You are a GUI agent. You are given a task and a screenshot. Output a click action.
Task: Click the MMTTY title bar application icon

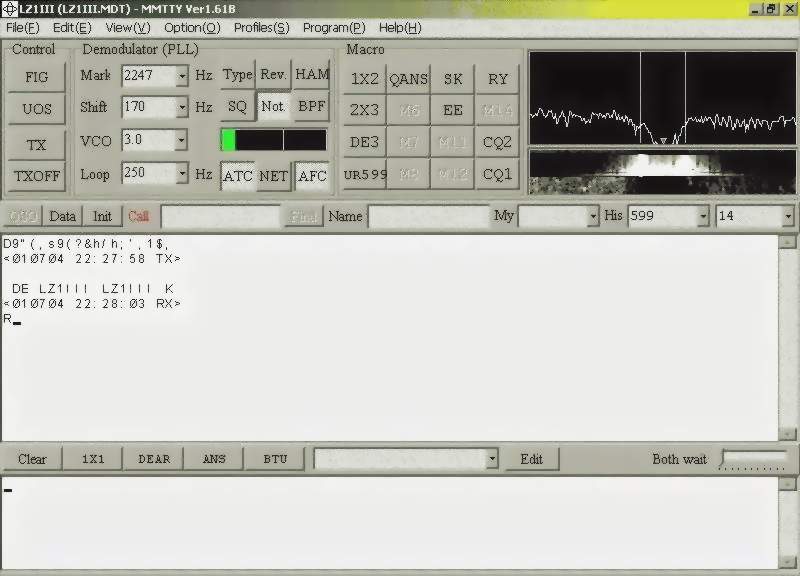tap(9, 9)
